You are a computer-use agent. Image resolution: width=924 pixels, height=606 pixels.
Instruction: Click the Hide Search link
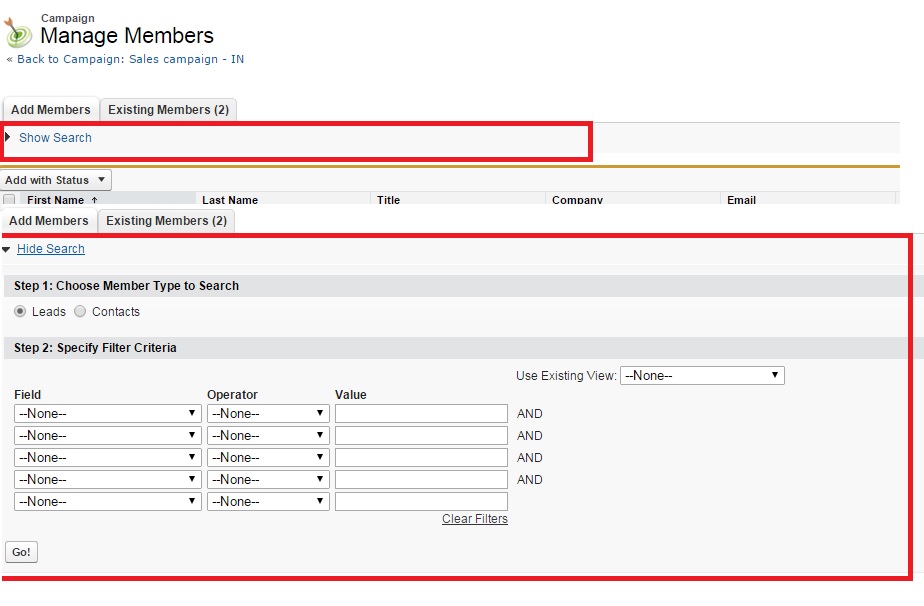pos(51,249)
